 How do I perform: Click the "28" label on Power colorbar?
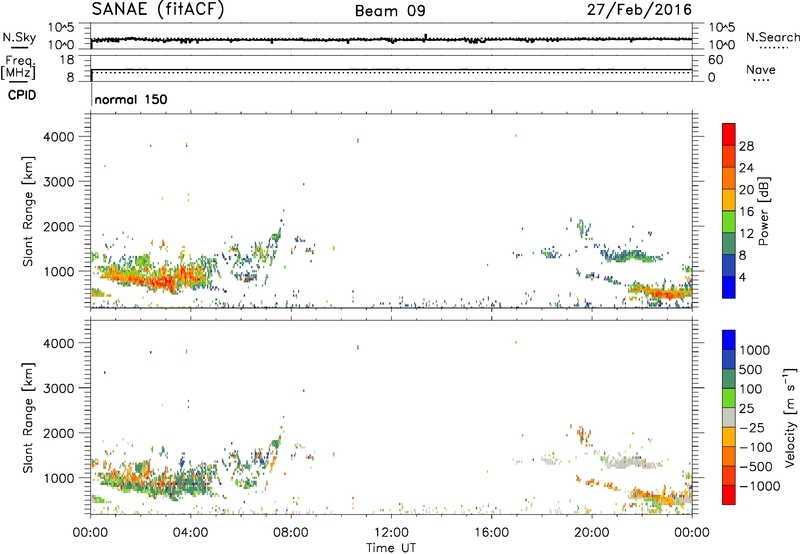(x=746, y=146)
